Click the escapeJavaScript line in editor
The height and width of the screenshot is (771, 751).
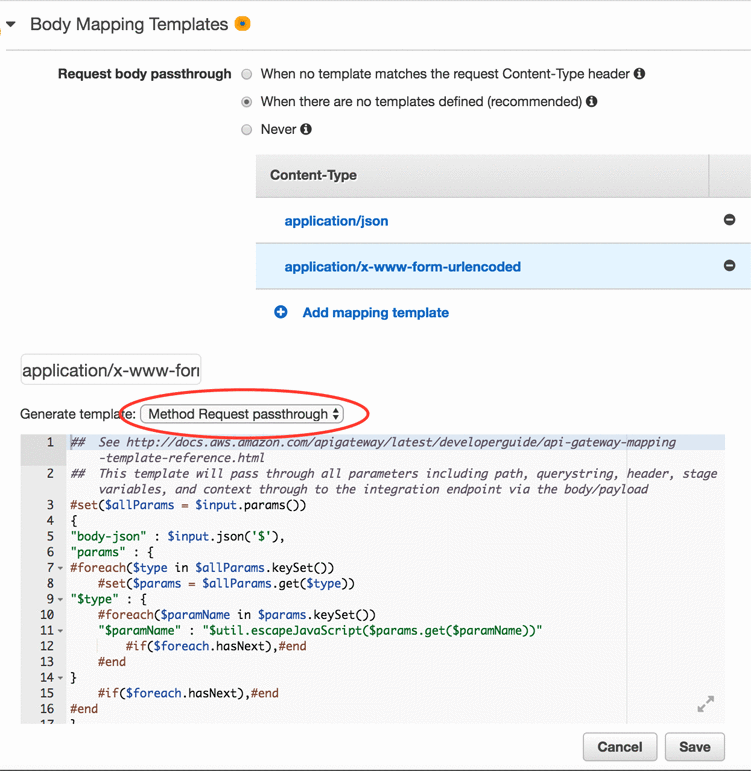pos(320,631)
